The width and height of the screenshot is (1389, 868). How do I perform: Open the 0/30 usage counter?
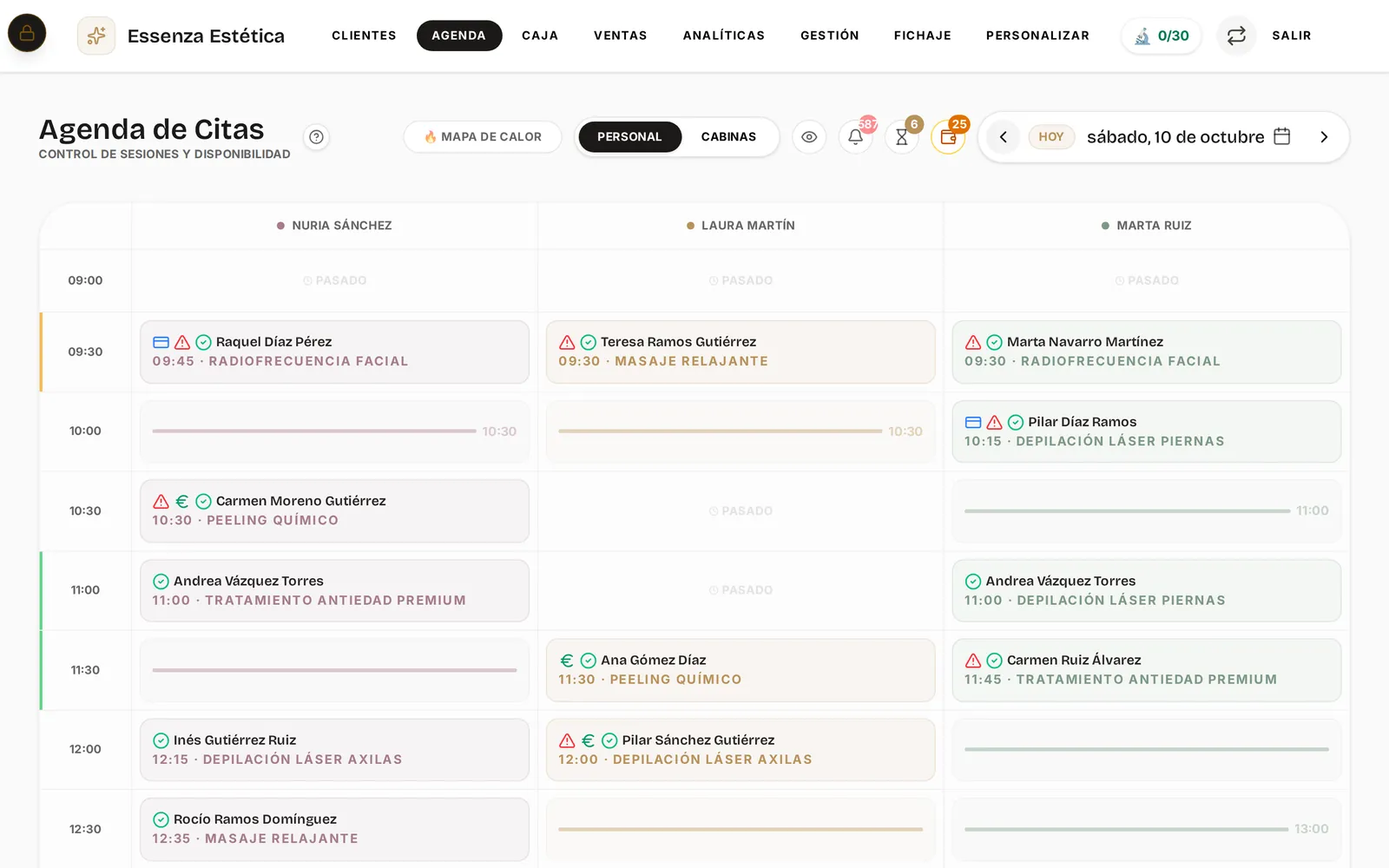pos(1162,36)
